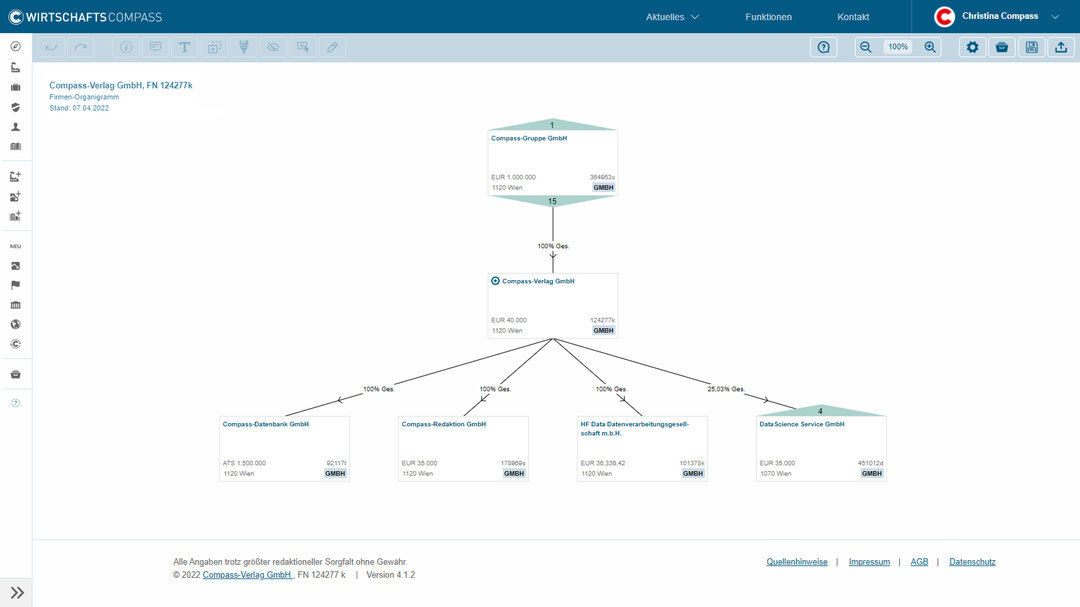1080x607 pixels.
Task: Open the AGB footer link
Action: [919, 562]
